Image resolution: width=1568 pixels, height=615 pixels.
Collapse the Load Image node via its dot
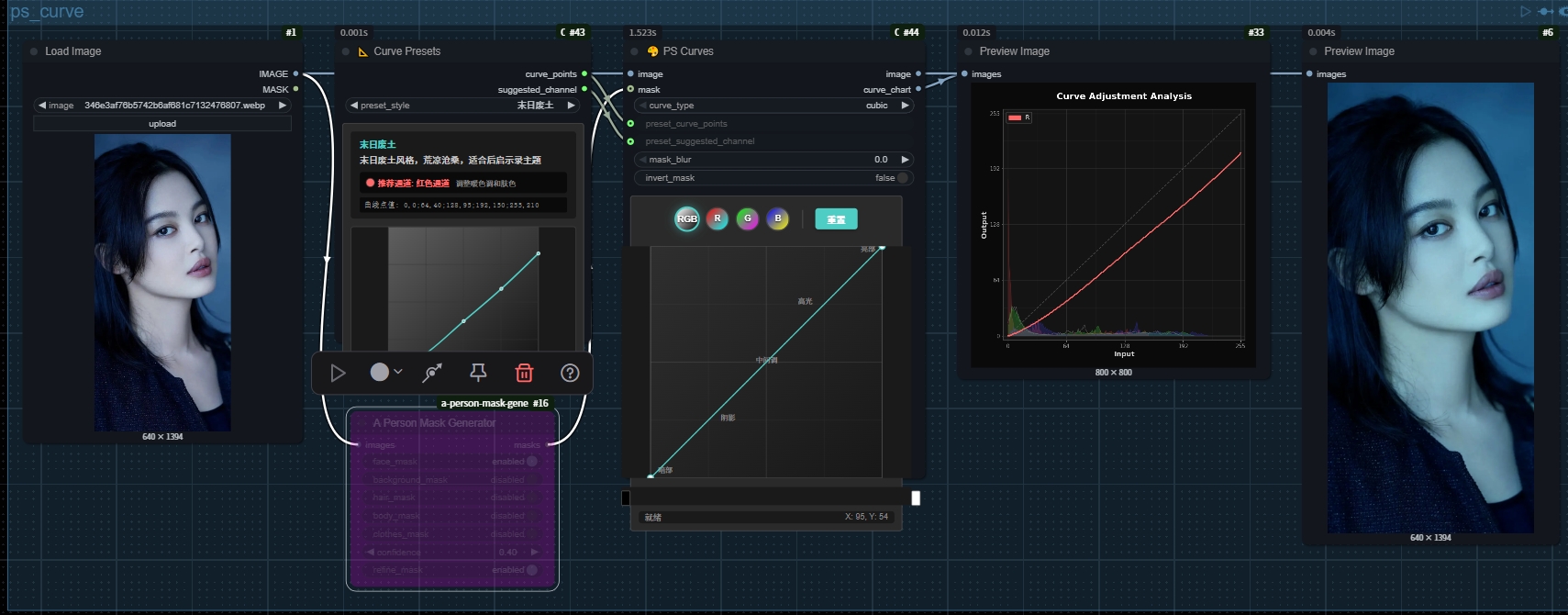pyautogui.click(x=34, y=51)
